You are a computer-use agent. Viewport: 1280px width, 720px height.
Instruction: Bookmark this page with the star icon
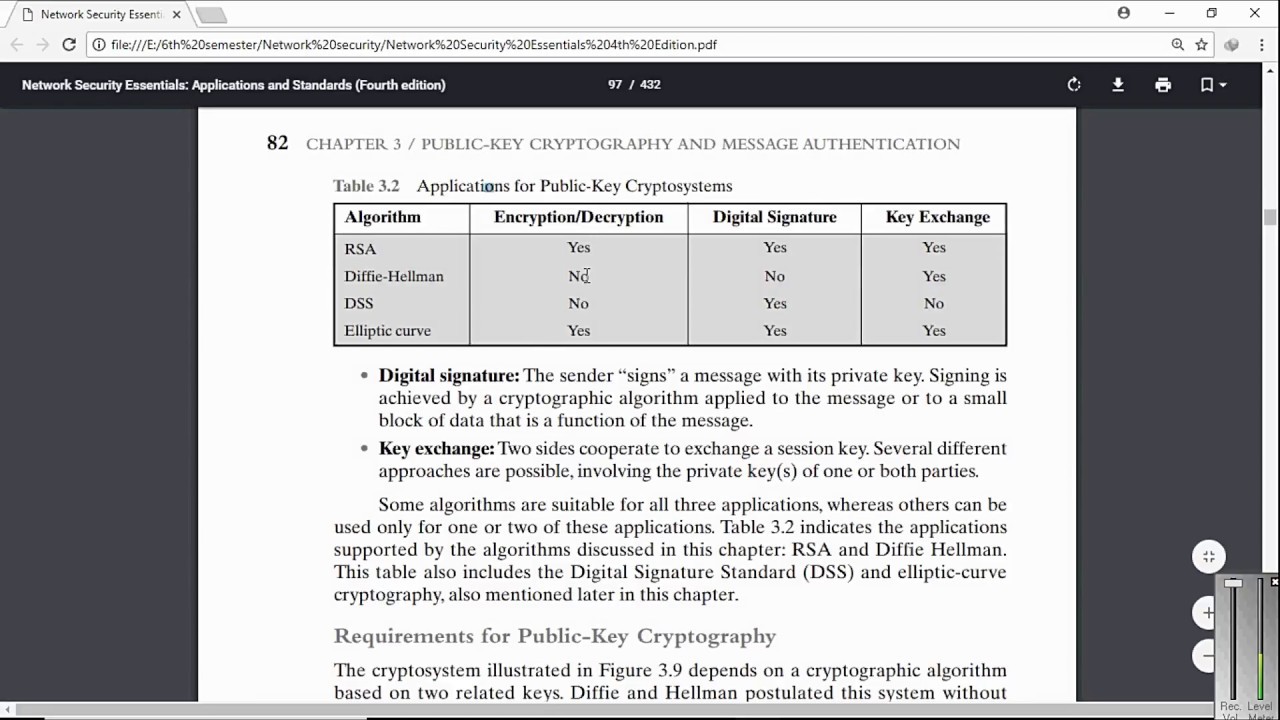1201,45
